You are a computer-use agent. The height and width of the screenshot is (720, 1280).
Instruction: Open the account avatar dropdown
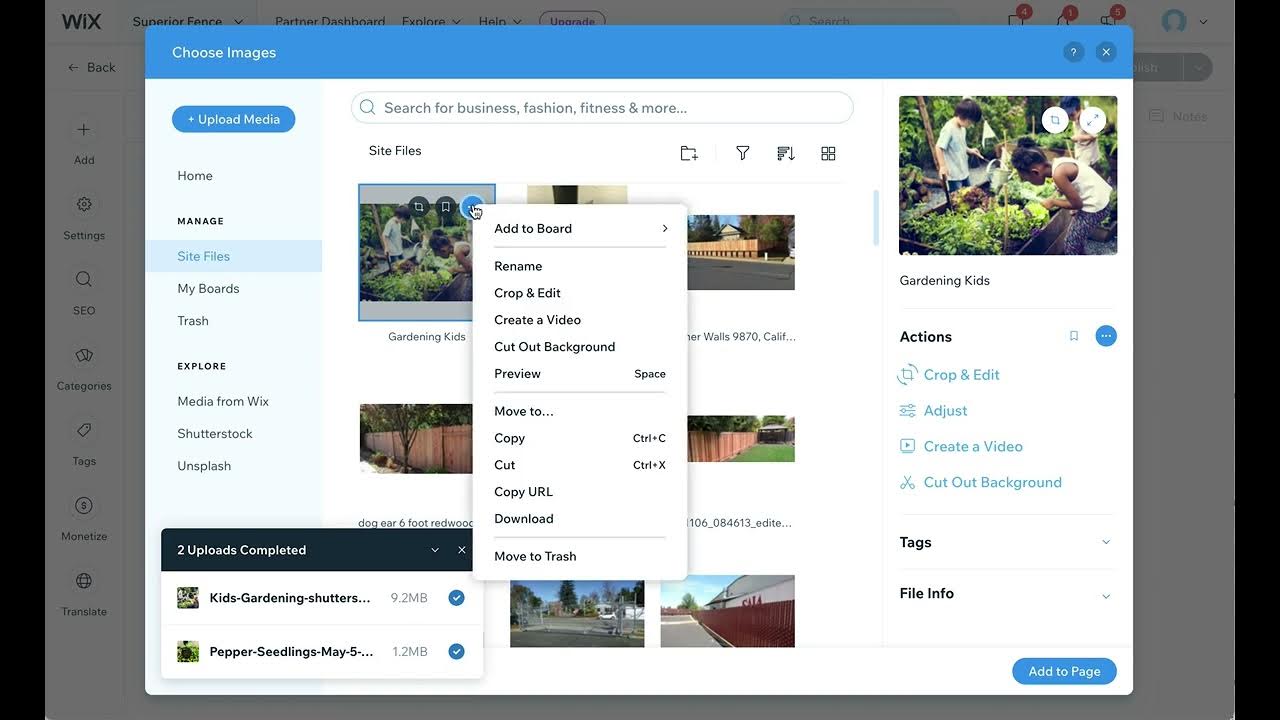[1185, 21]
